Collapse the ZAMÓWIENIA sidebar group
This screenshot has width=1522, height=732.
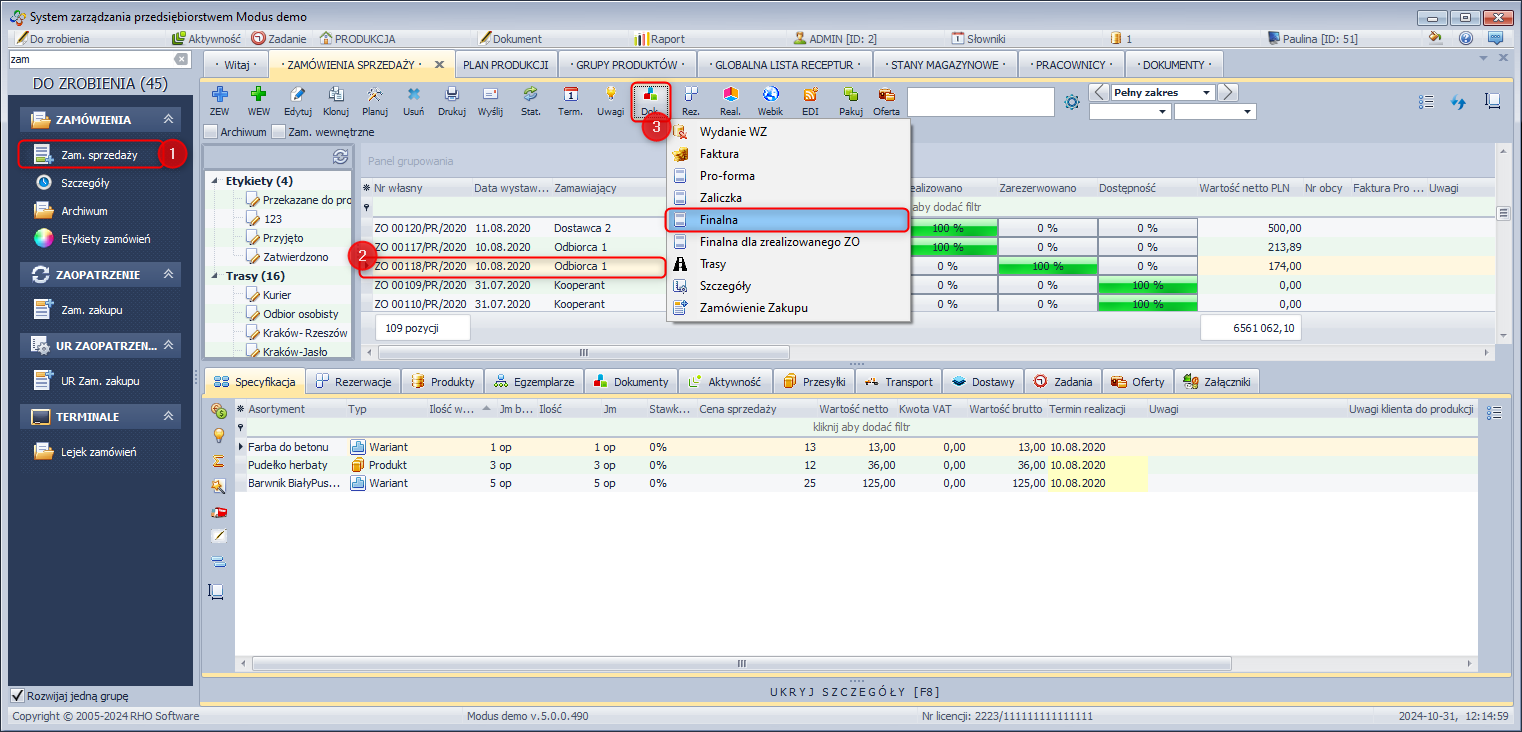point(169,120)
